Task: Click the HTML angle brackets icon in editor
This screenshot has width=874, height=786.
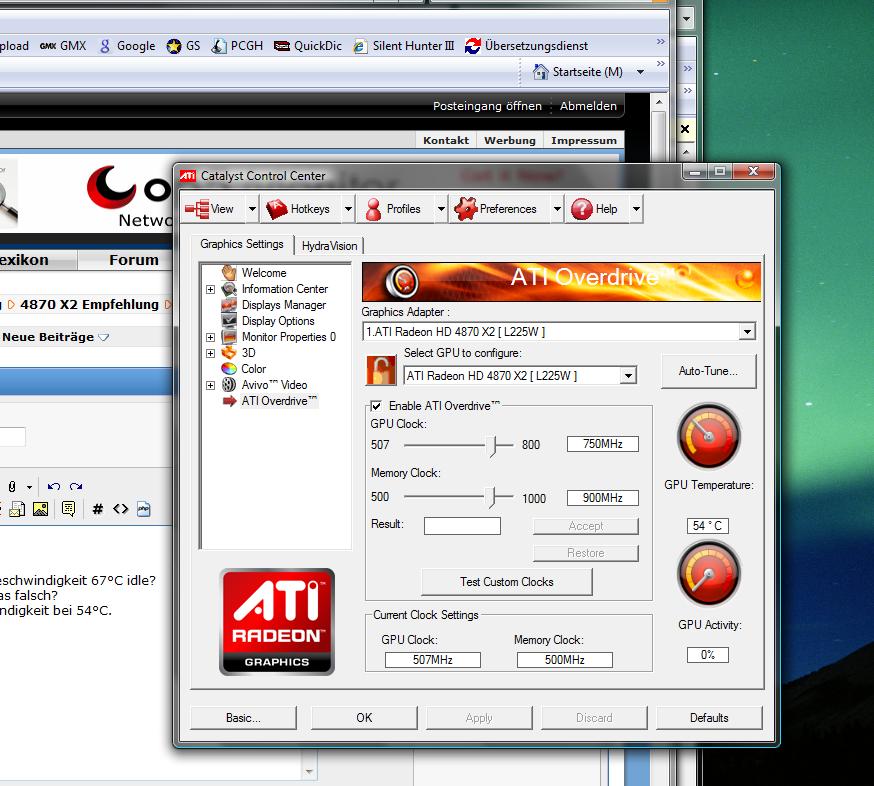Action: pyautogui.click(x=120, y=508)
